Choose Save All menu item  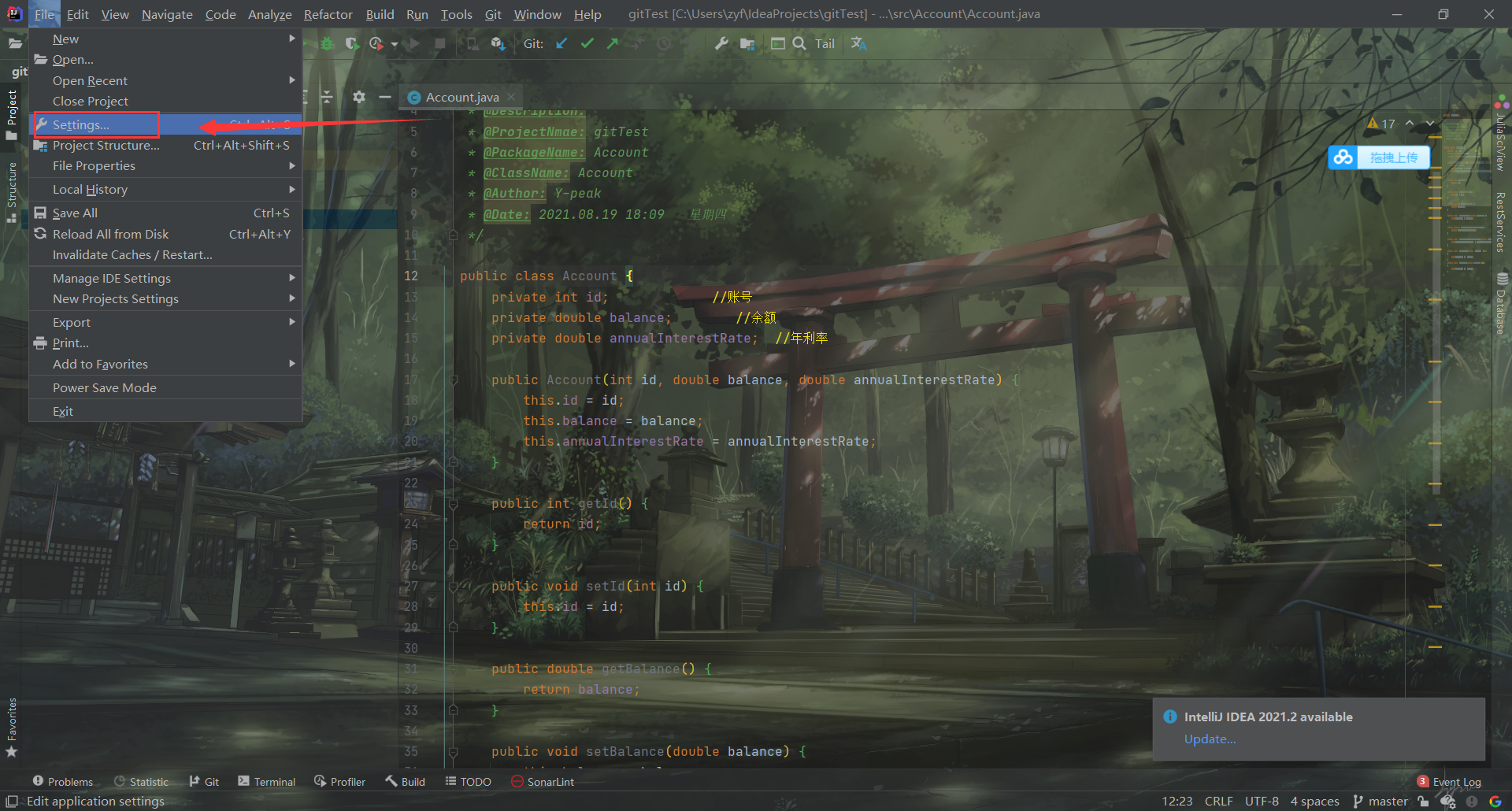click(x=165, y=213)
